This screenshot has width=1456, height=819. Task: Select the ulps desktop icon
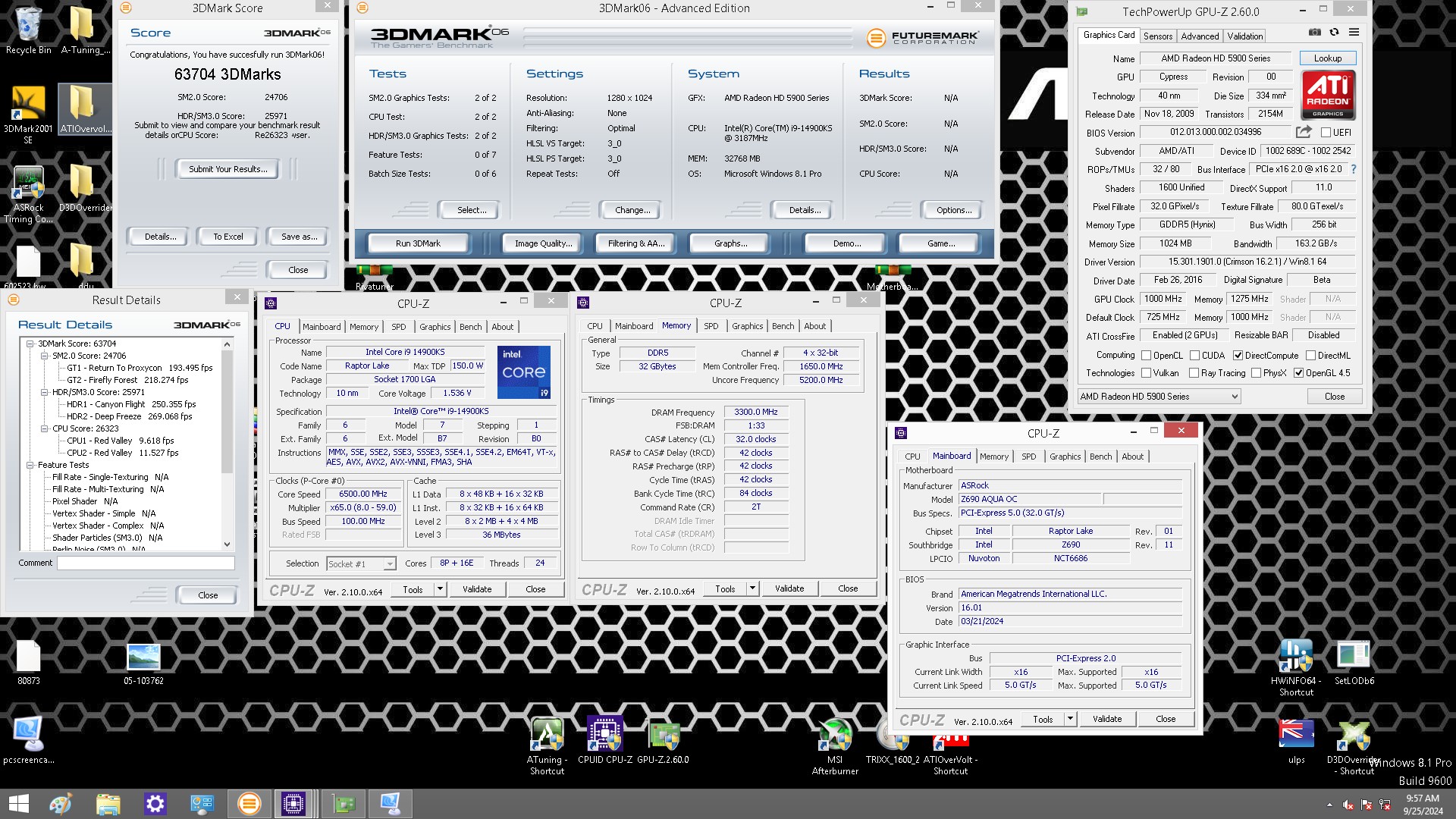pyautogui.click(x=1296, y=741)
